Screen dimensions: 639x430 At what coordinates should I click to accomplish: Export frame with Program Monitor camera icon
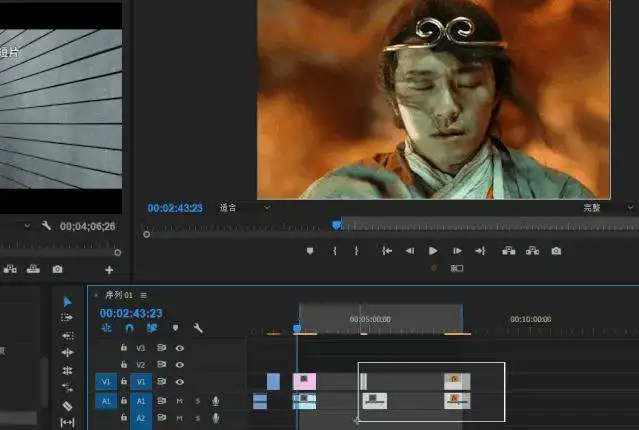click(x=556, y=251)
